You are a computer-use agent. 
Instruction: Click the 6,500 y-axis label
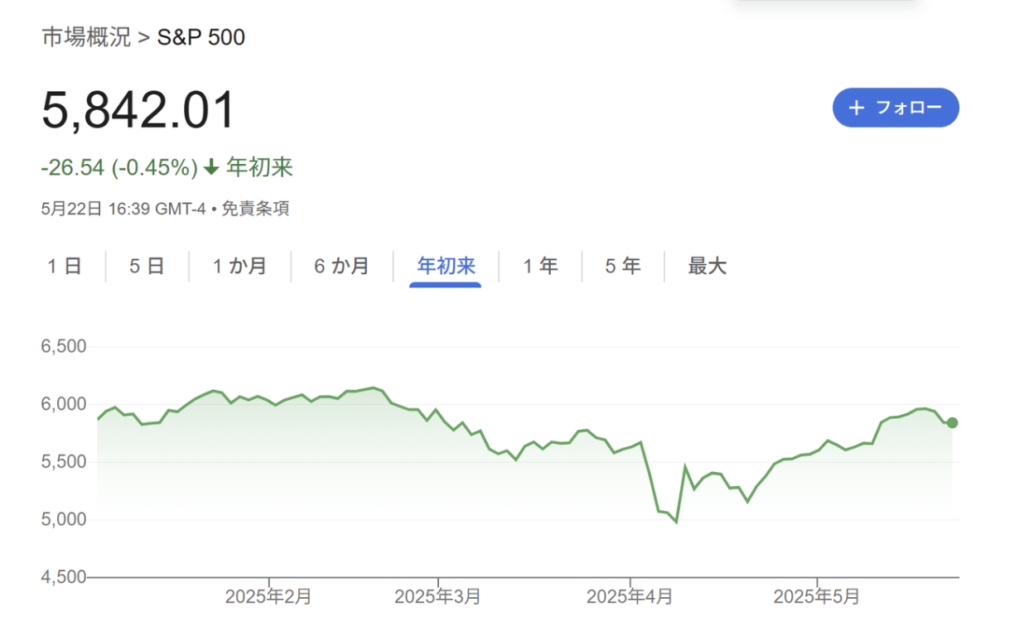(x=63, y=347)
